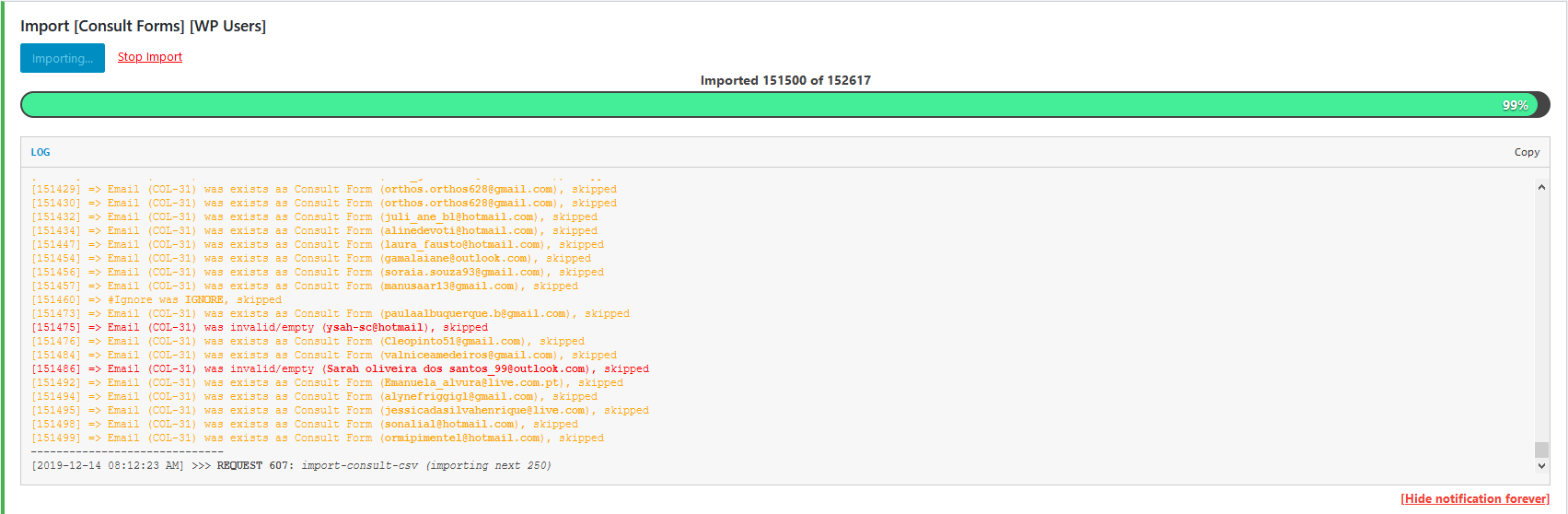Click the Import [Consult Forms] [WP Users] heading
The height and width of the screenshot is (514, 1568).
143,26
